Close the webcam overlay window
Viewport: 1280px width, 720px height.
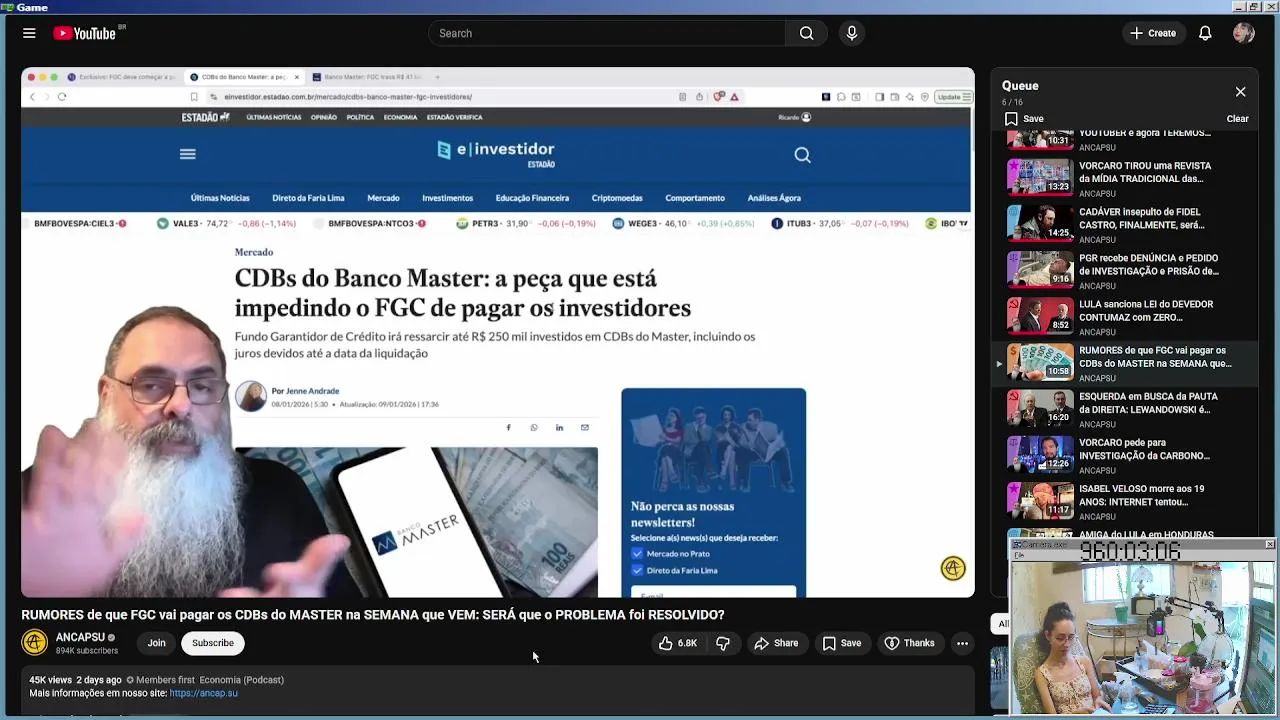click(x=1269, y=544)
